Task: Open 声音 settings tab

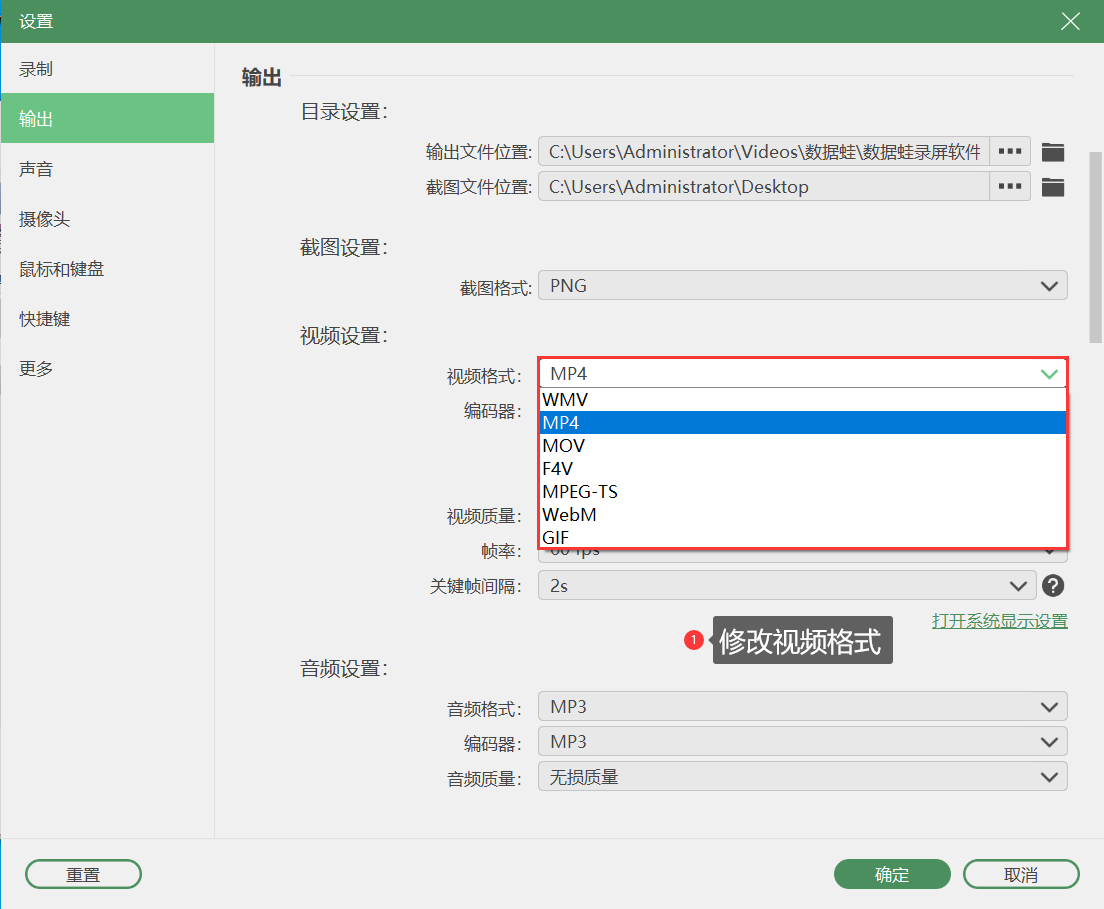Action: pos(107,169)
